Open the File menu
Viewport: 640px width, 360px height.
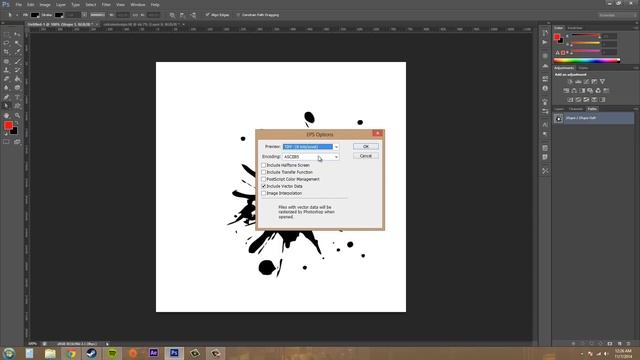tap(18, 4)
